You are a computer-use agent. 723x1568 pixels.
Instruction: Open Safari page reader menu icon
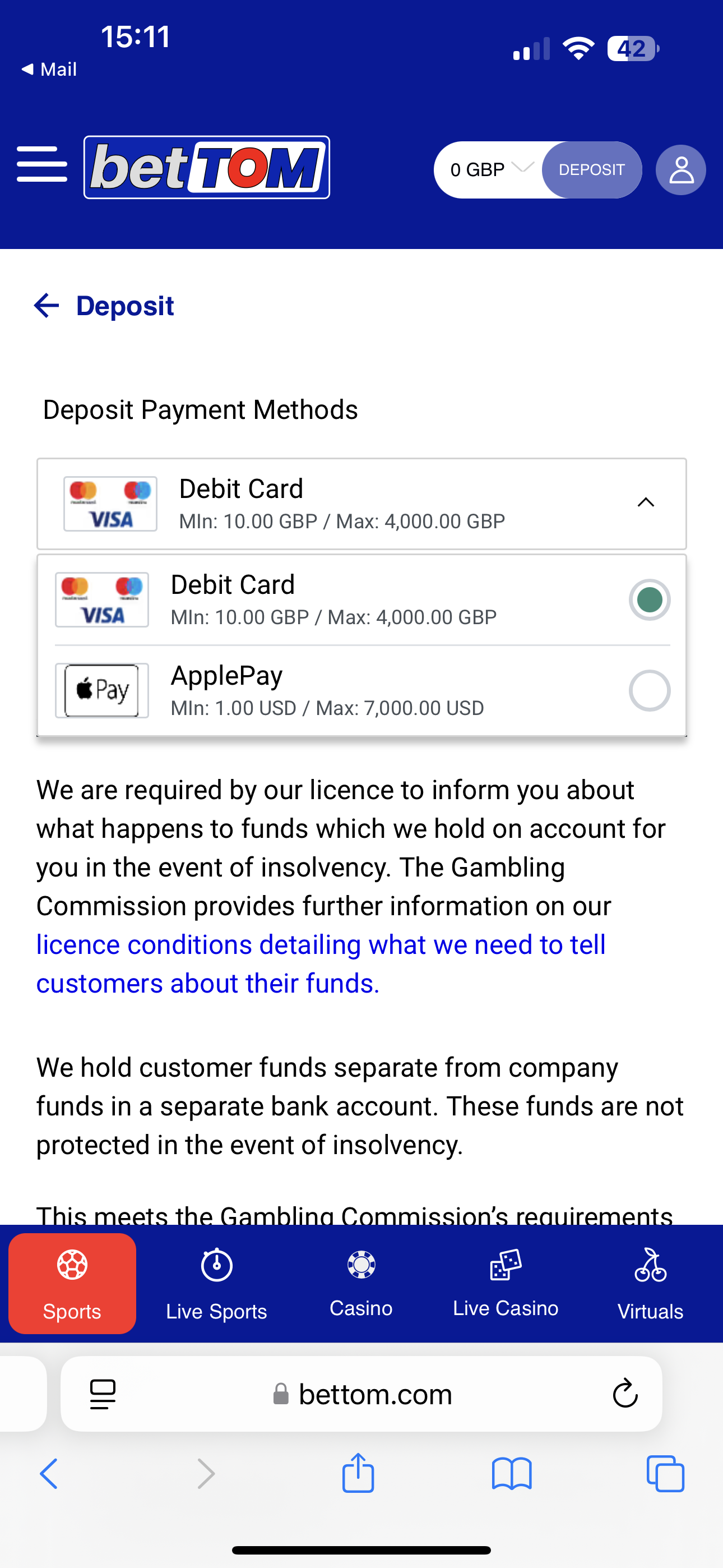[102, 1393]
